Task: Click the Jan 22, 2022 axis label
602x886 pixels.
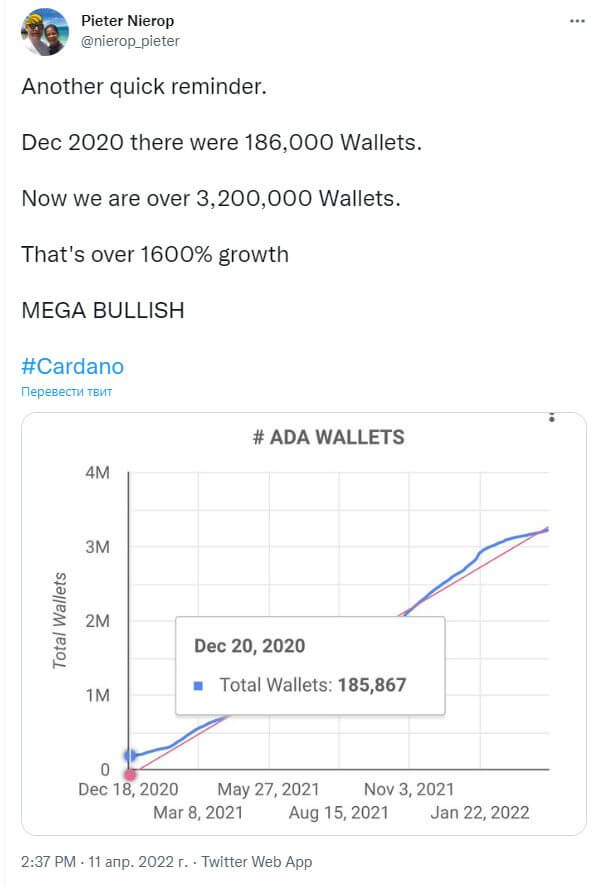Action: pyautogui.click(x=480, y=813)
